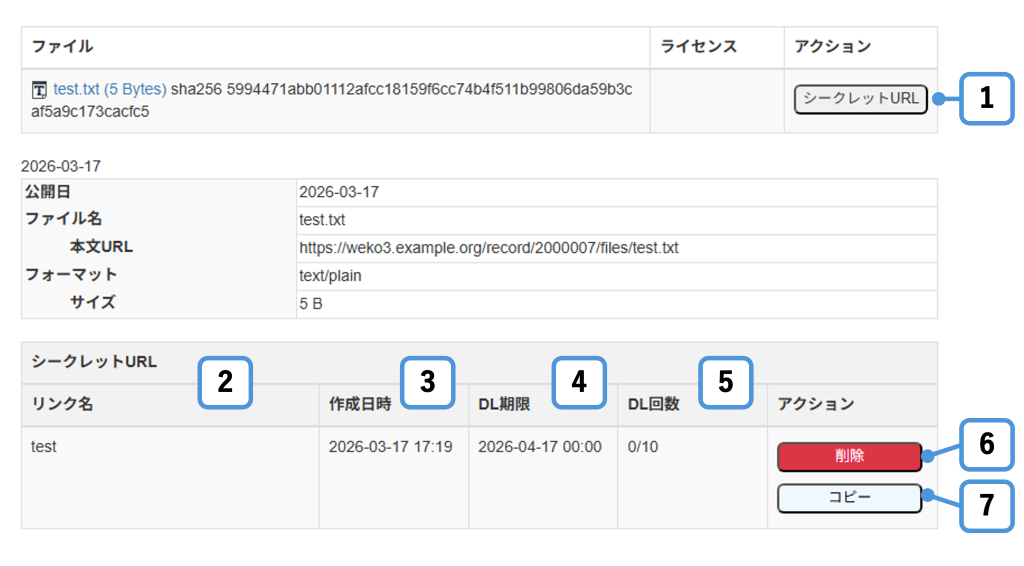The height and width of the screenshot is (566, 1024).
Task: Select the sha256 hash text
Action: 400,89
